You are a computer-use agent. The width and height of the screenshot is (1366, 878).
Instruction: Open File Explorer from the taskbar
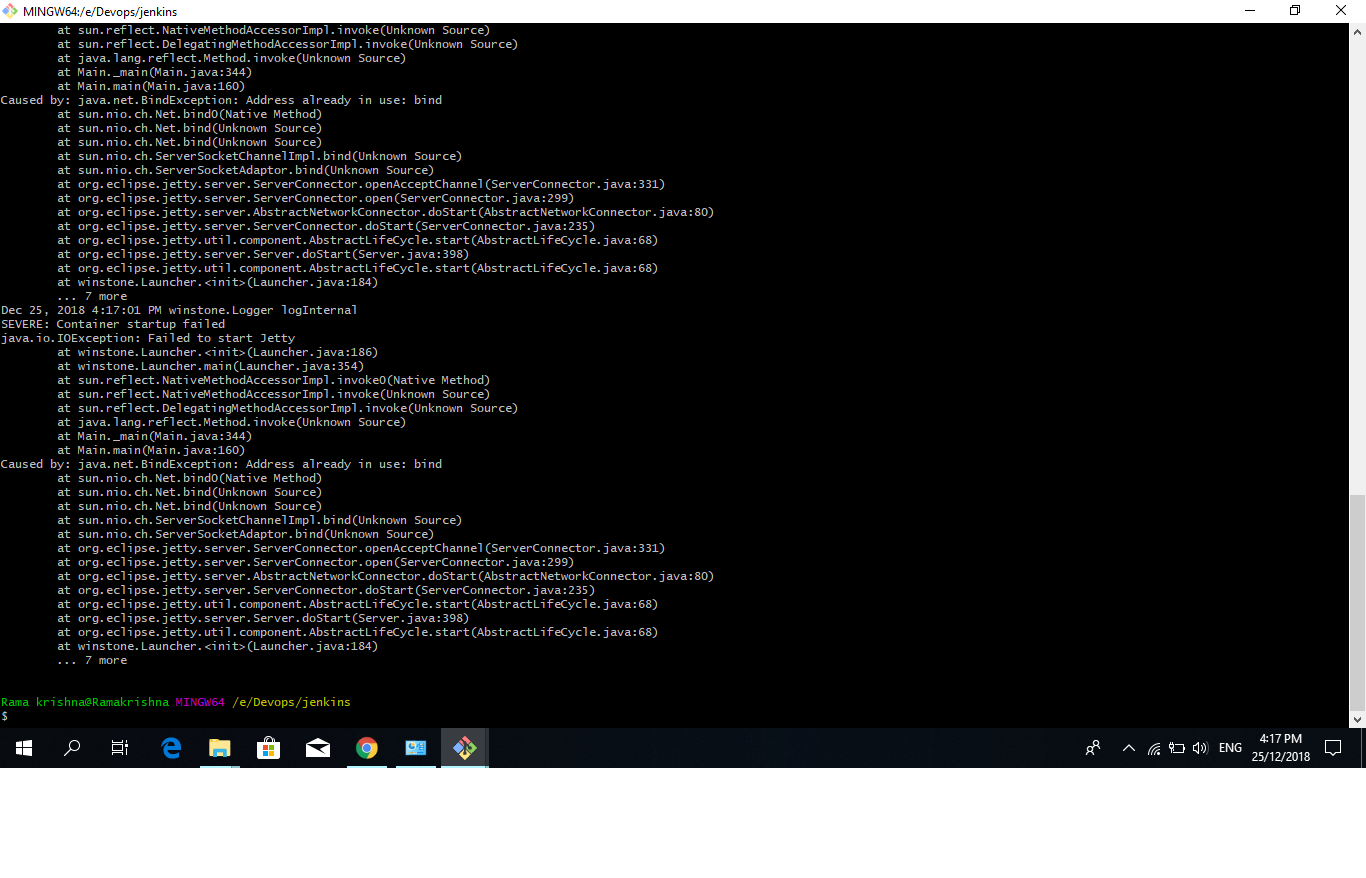click(220, 747)
